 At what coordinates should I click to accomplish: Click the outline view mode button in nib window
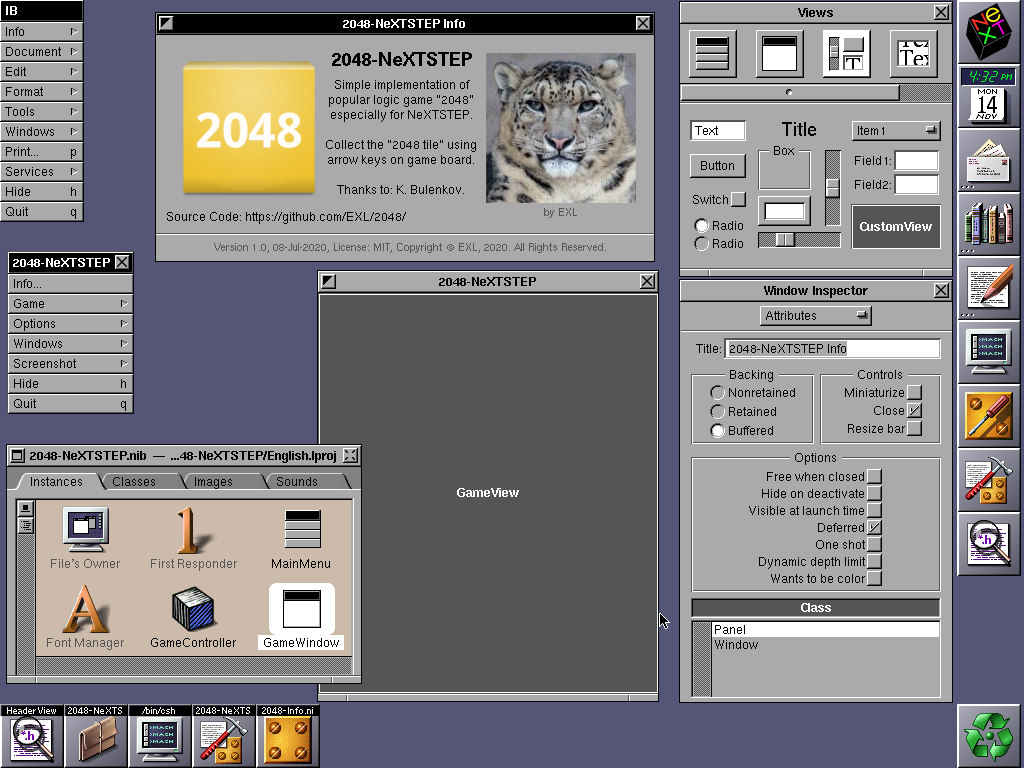coord(25,525)
